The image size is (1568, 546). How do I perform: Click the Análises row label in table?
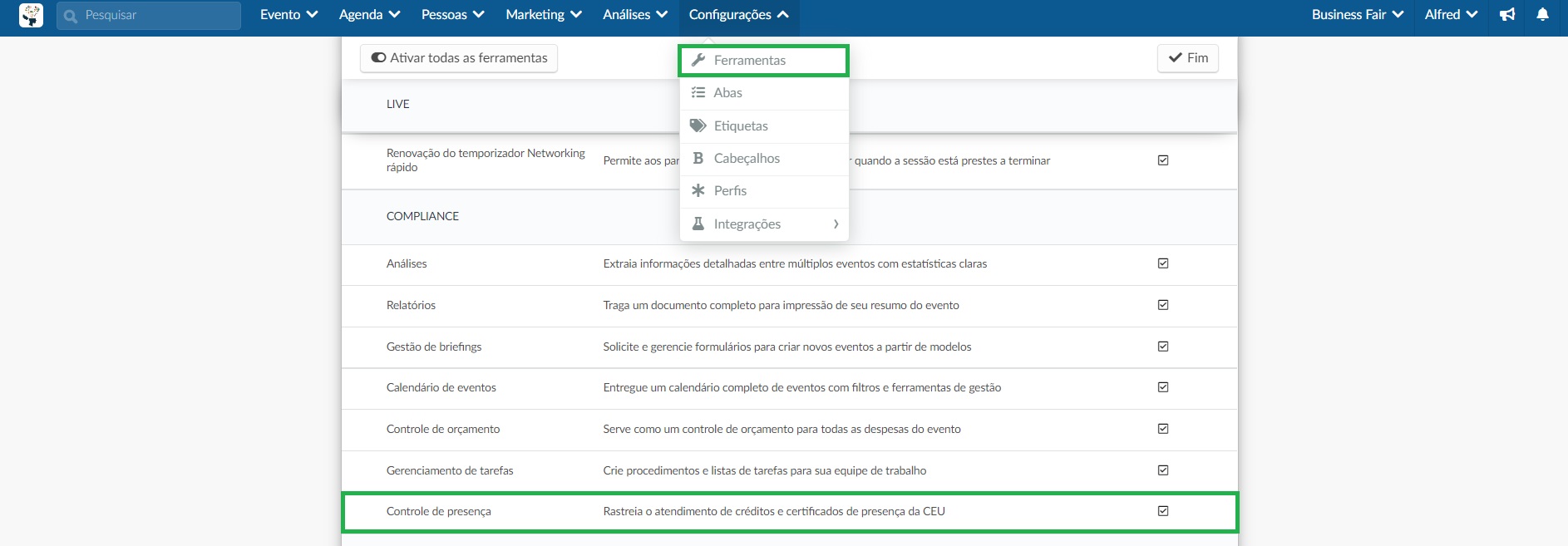click(x=407, y=263)
